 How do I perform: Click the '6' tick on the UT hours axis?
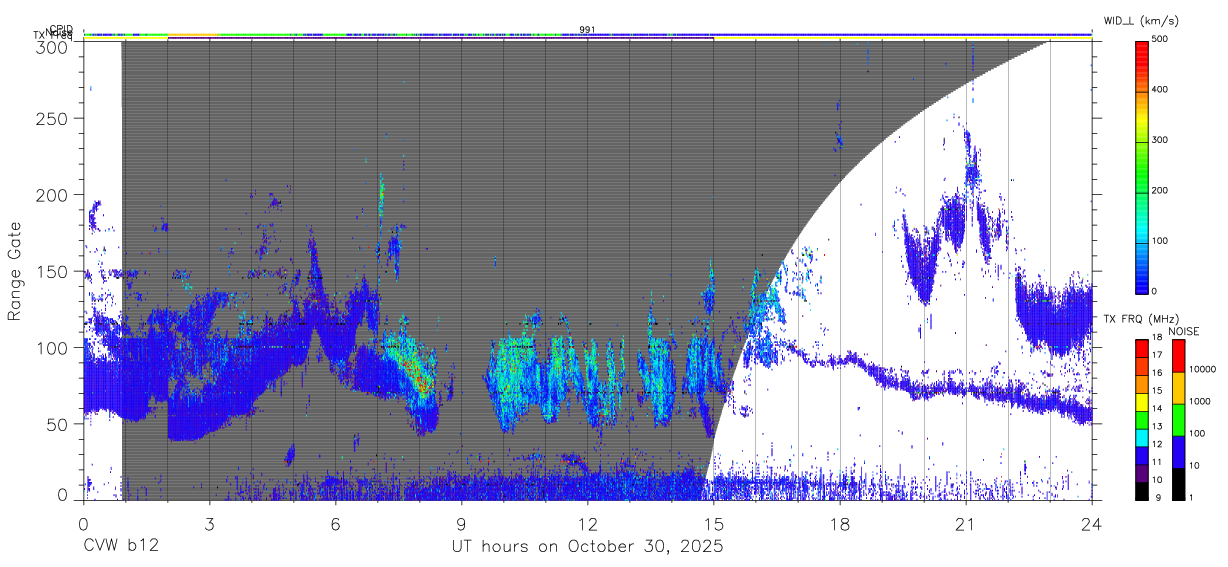(335, 524)
